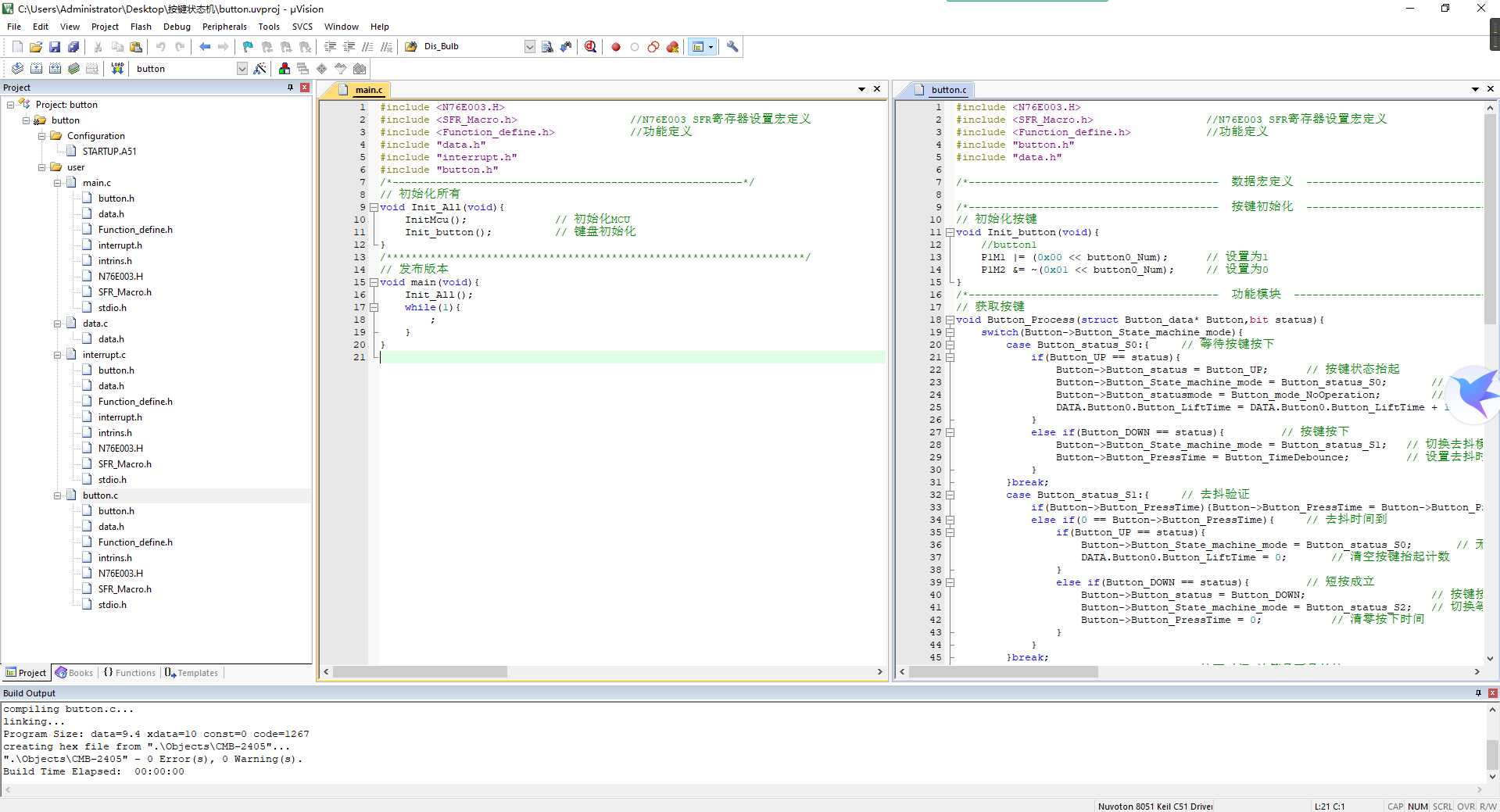Switch to the Templates panel tab

coord(192,673)
